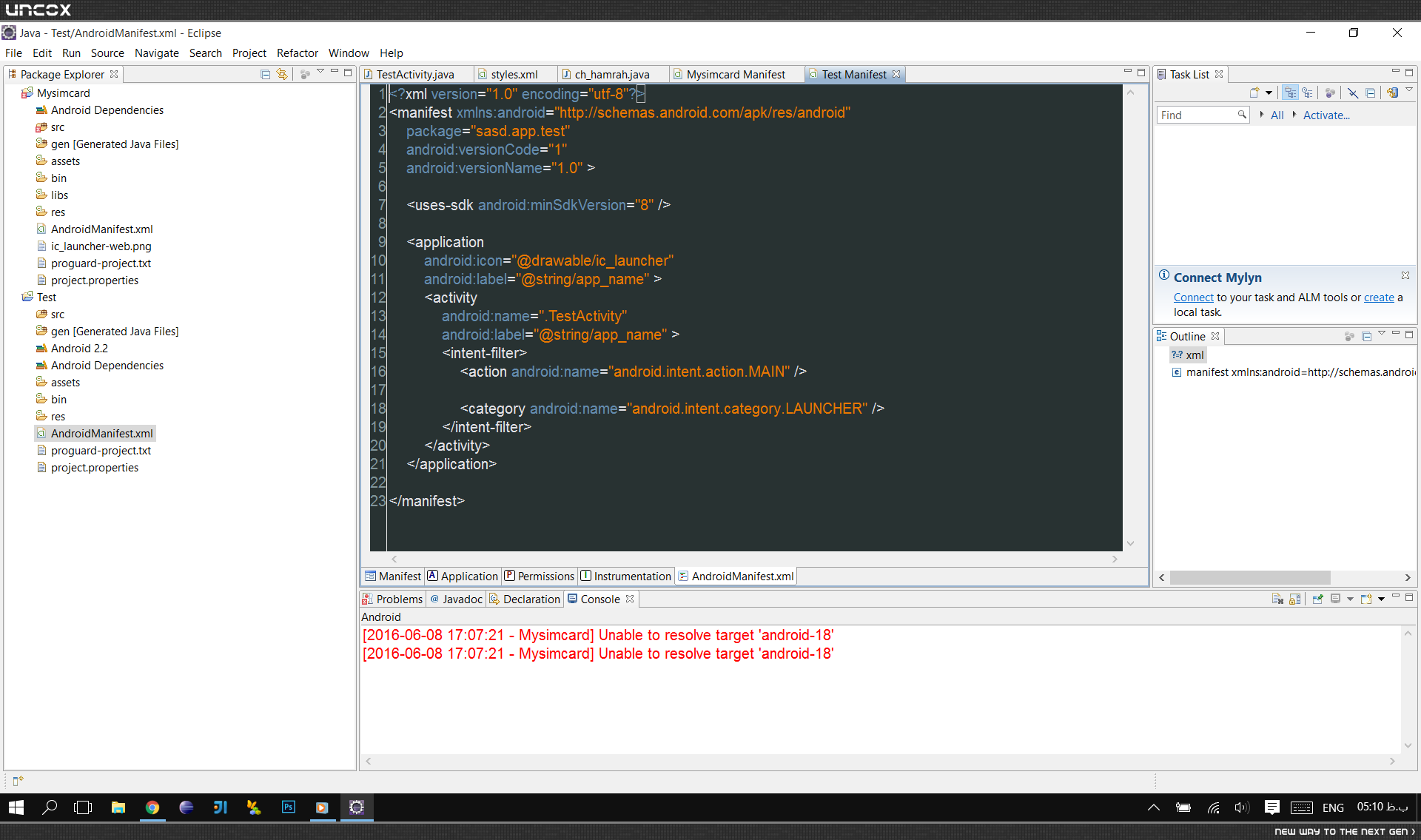Open the Declaration view tab
1421x840 pixels.
coord(525,599)
